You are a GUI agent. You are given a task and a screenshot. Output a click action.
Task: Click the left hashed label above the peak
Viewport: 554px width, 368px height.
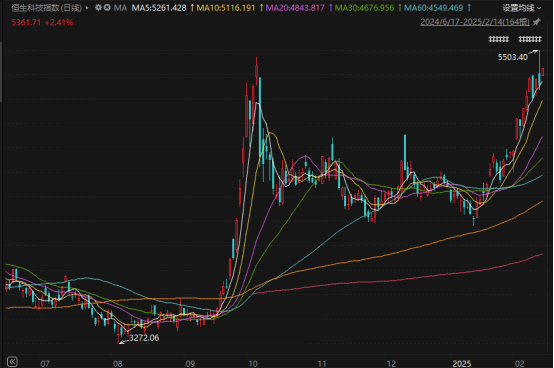[x=498, y=39]
